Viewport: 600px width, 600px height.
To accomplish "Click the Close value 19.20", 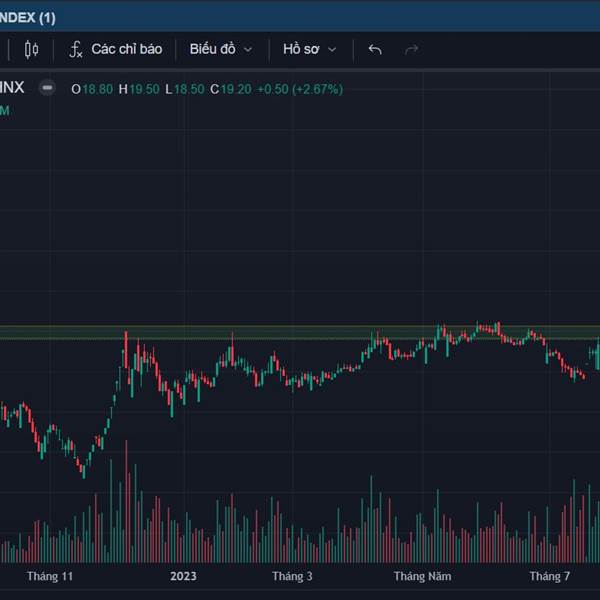I will pos(236,89).
